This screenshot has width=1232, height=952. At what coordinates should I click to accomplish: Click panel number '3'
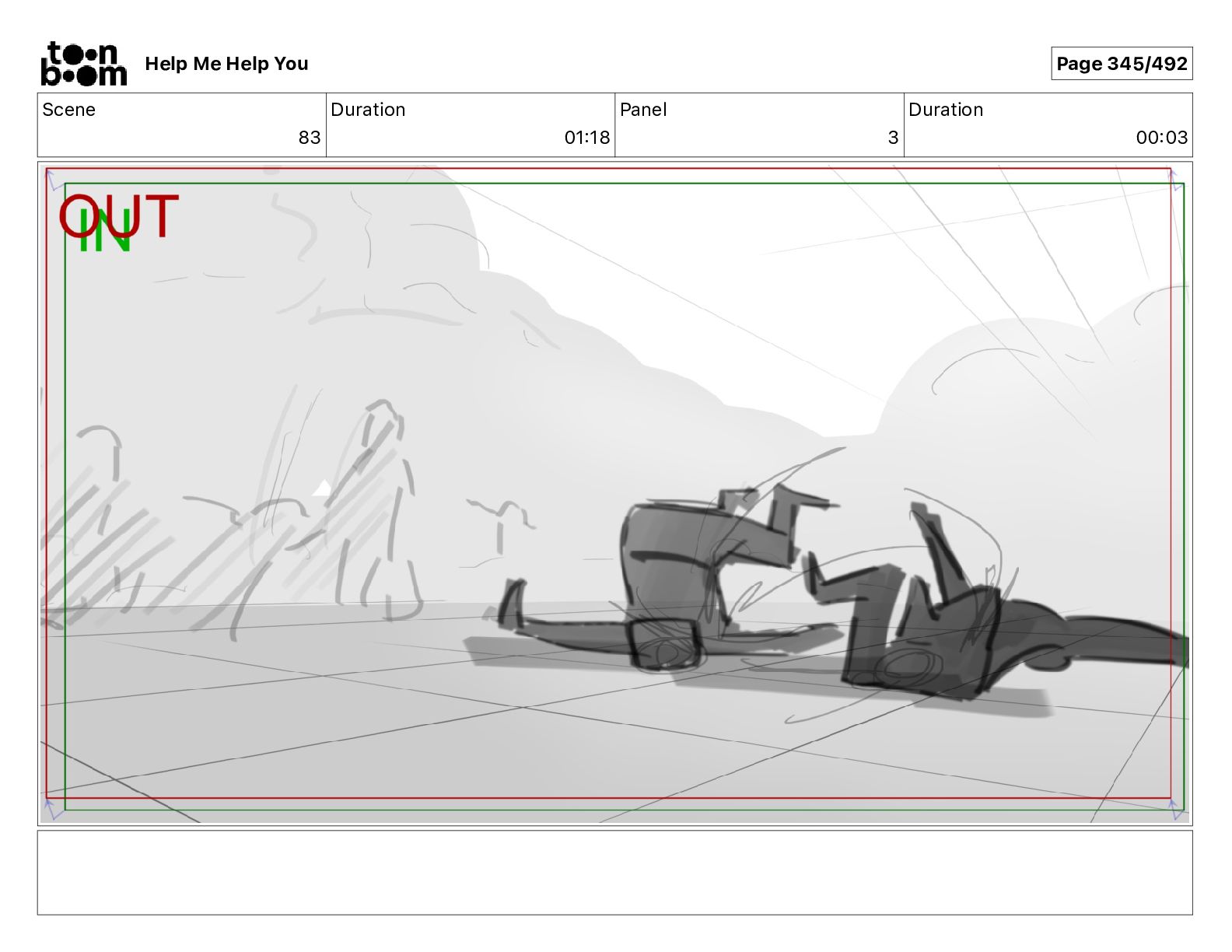click(893, 138)
